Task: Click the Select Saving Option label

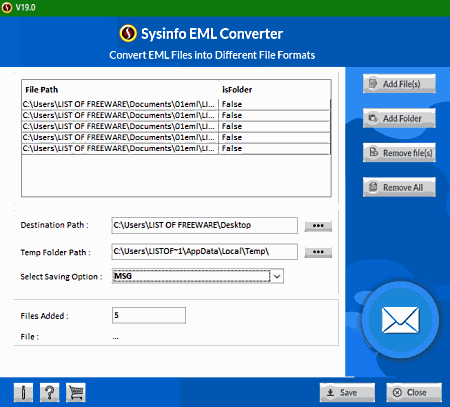Action: pos(61,277)
